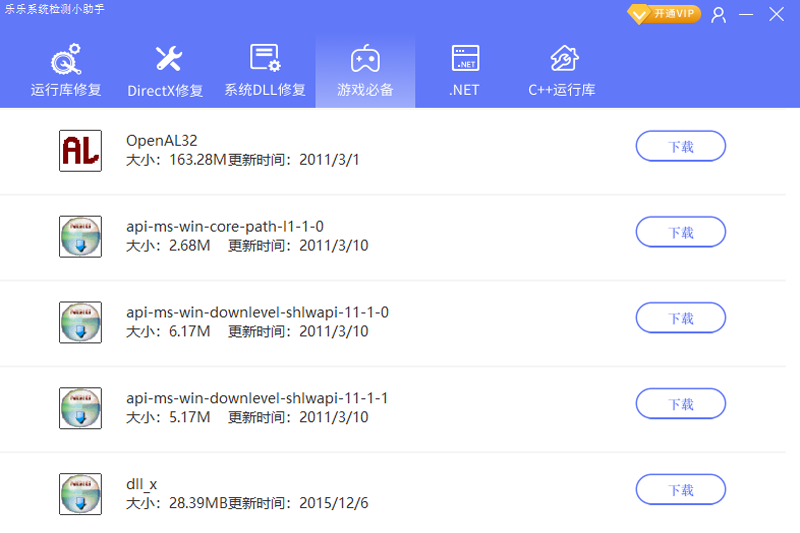Viewport: 800px width, 533px height.
Task: Switch to the .NET tab label
Action: (x=464, y=90)
